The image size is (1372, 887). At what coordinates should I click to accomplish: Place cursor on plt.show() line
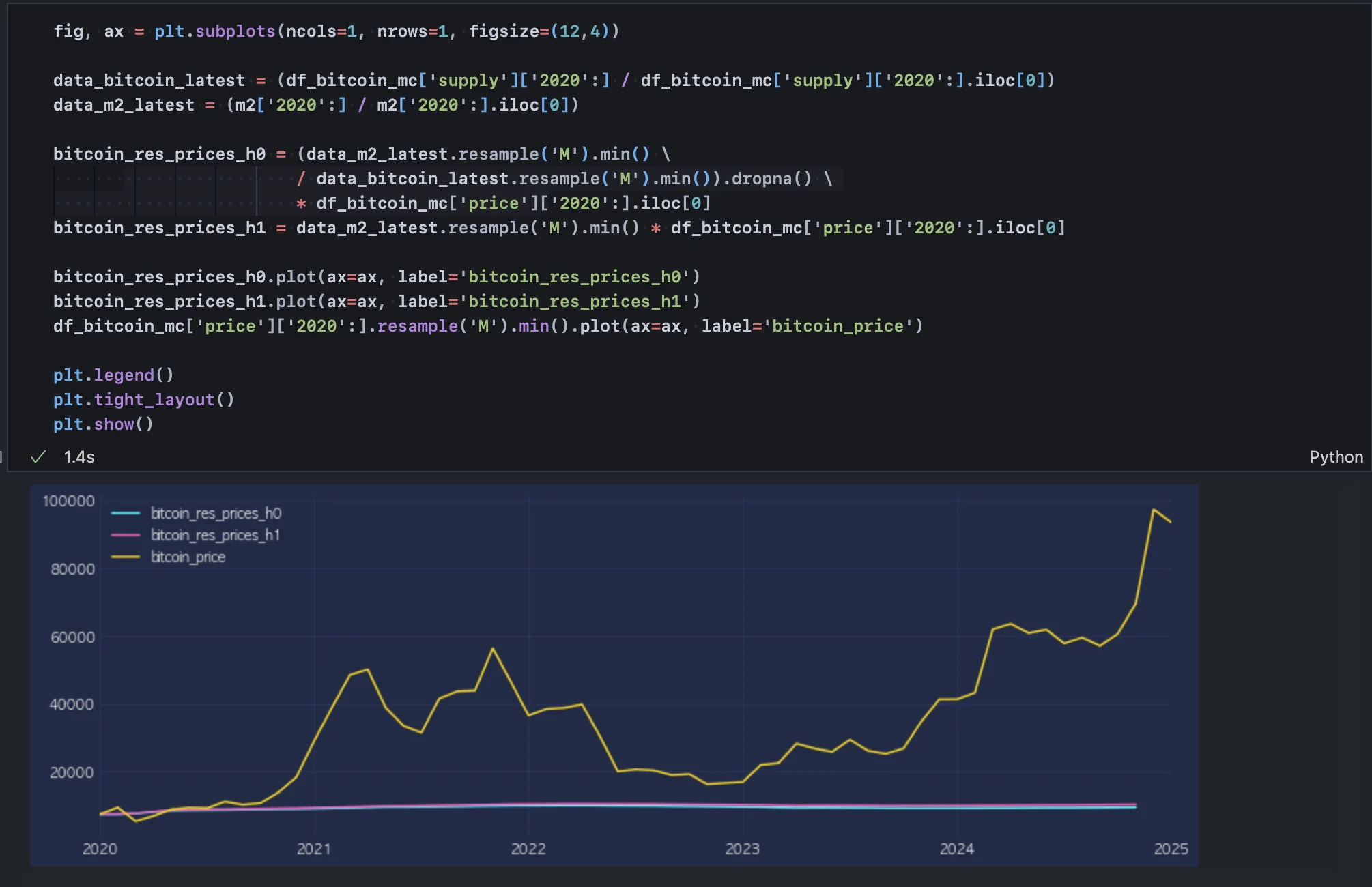click(103, 424)
